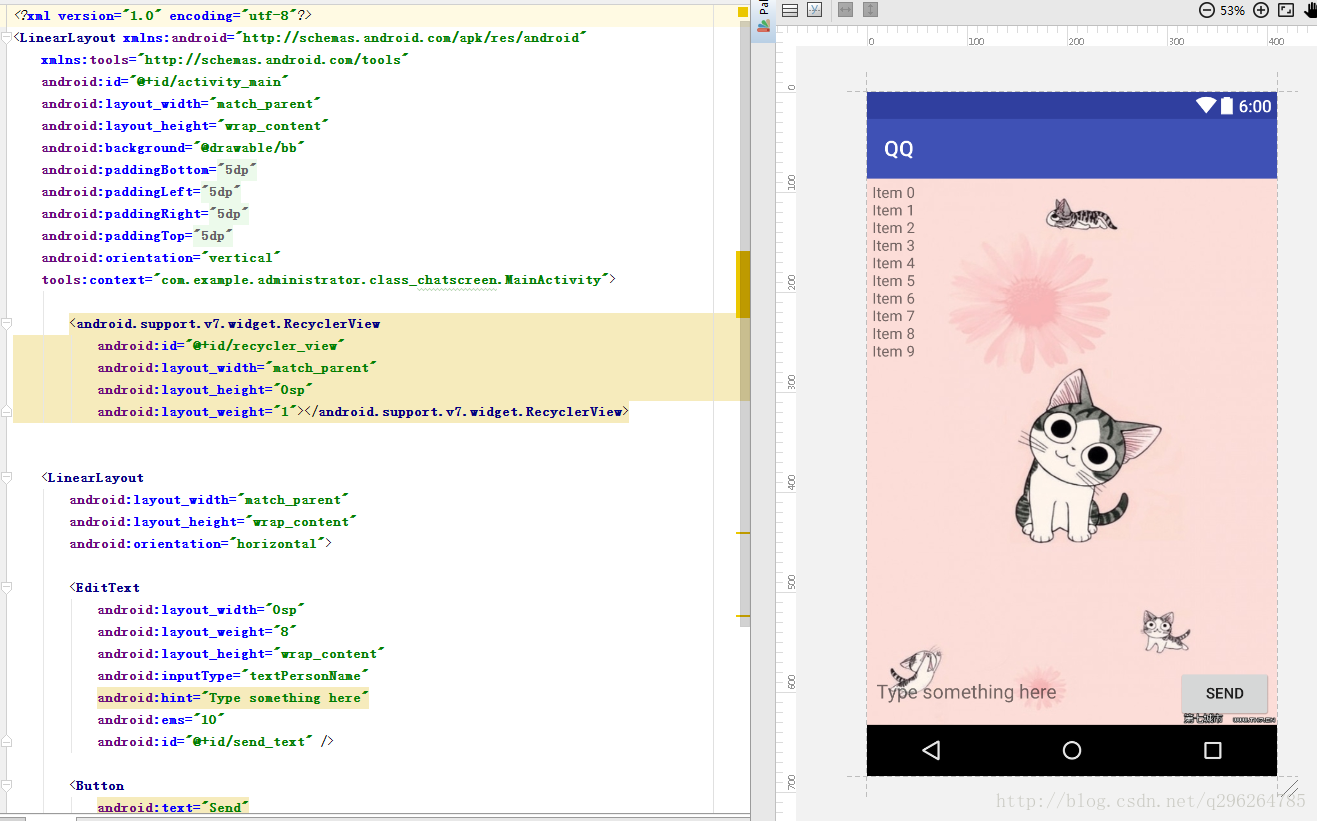Zoom out the layout preview

(1206, 10)
